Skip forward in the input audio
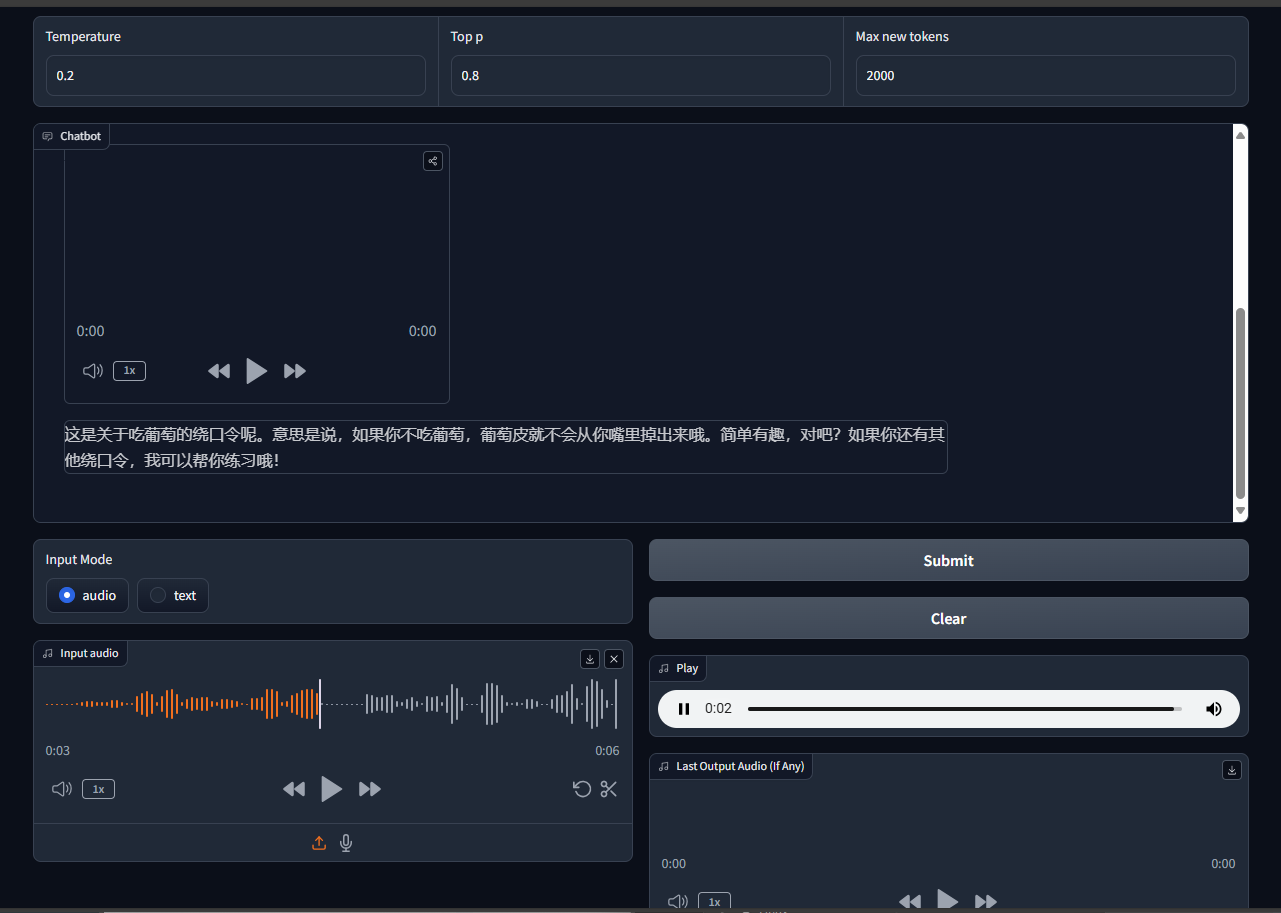The height and width of the screenshot is (913, 1281). (x=370, y=789)
